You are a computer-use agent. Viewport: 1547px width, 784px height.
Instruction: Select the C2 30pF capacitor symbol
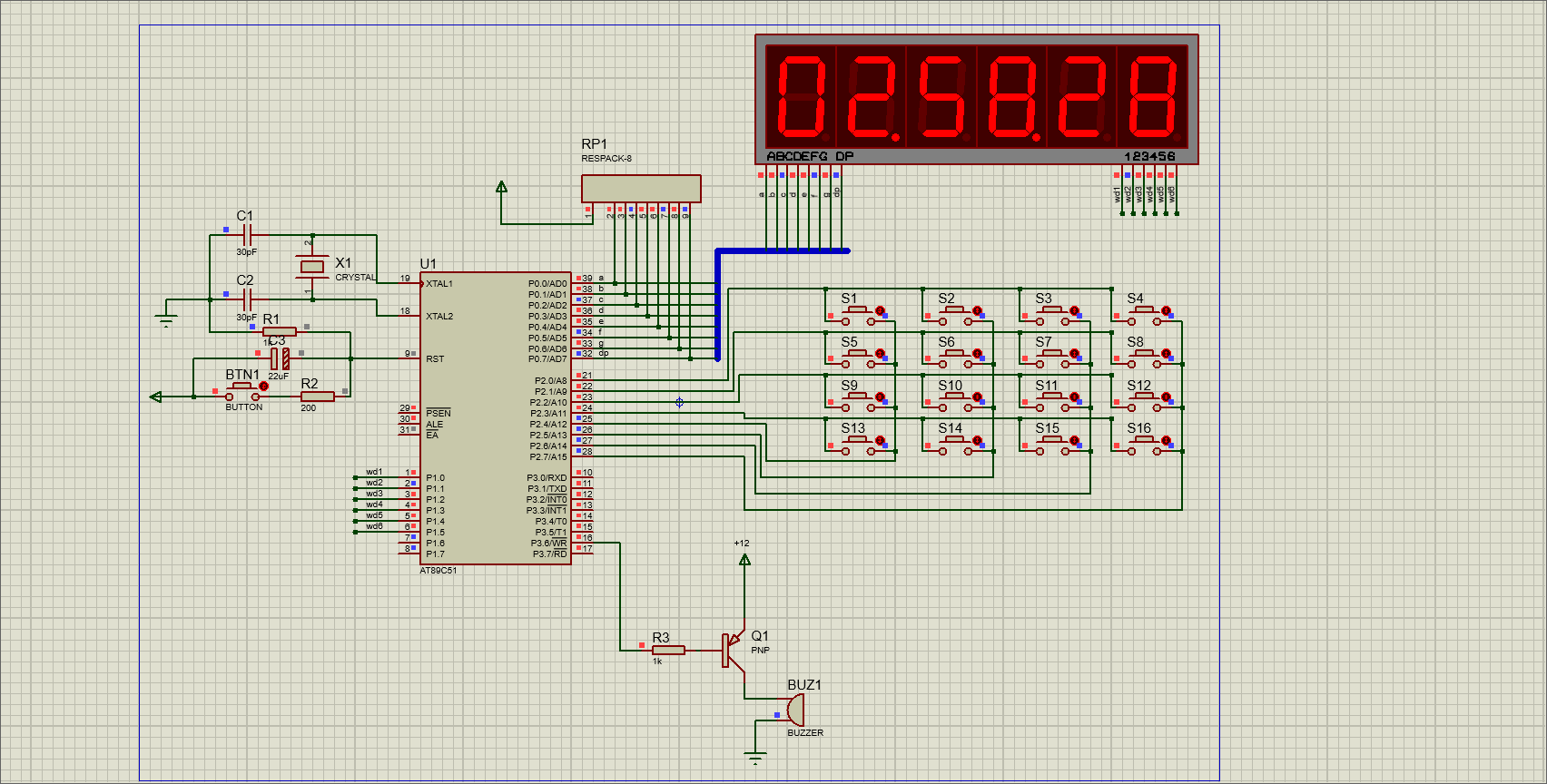(x=246, y=300)
